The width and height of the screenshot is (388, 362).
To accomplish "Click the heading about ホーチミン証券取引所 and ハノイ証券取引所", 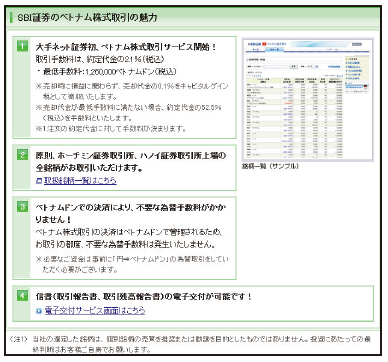I will point(131,162).
